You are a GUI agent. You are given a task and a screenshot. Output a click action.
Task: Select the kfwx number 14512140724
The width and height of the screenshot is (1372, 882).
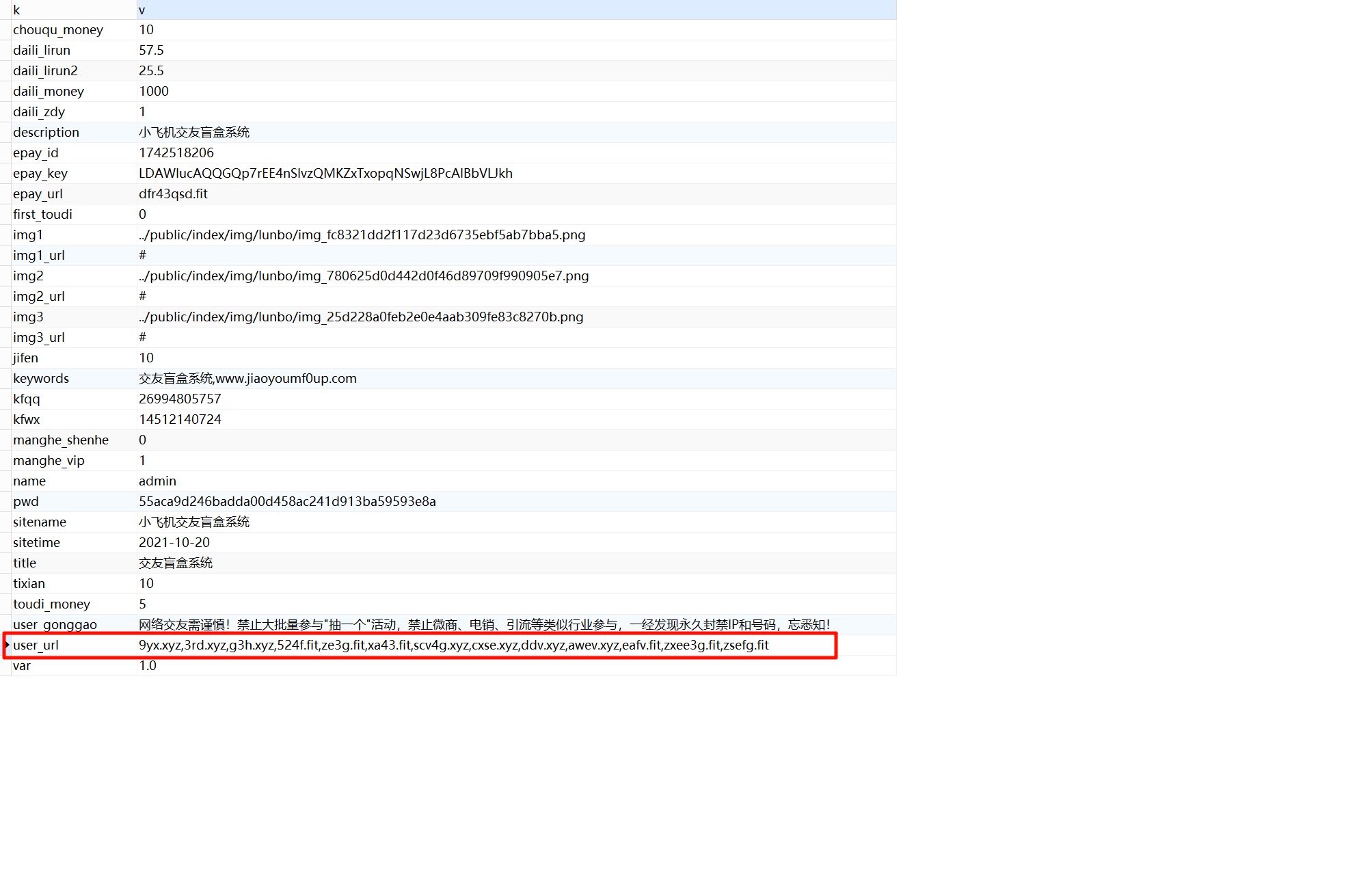tap(180, 419)
